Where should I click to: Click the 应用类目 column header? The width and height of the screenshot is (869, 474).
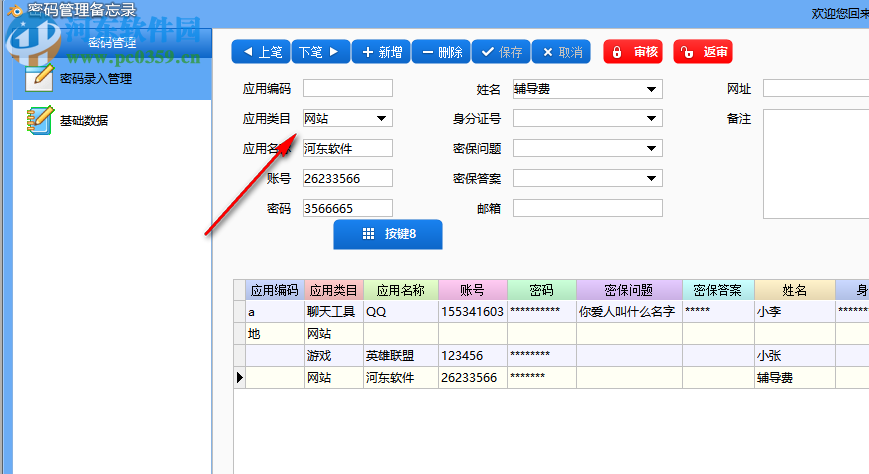pos(334,290)
